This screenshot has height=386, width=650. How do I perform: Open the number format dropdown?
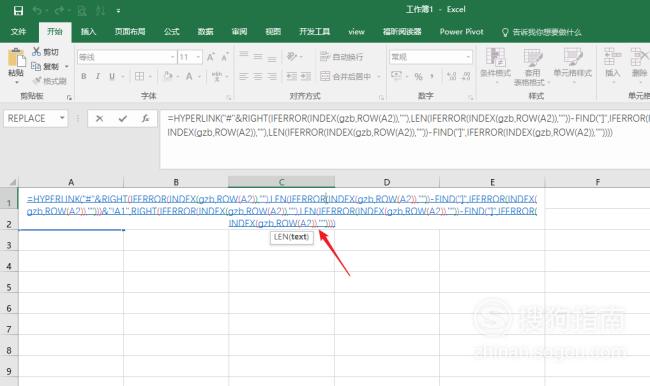[x=468, y=57]
